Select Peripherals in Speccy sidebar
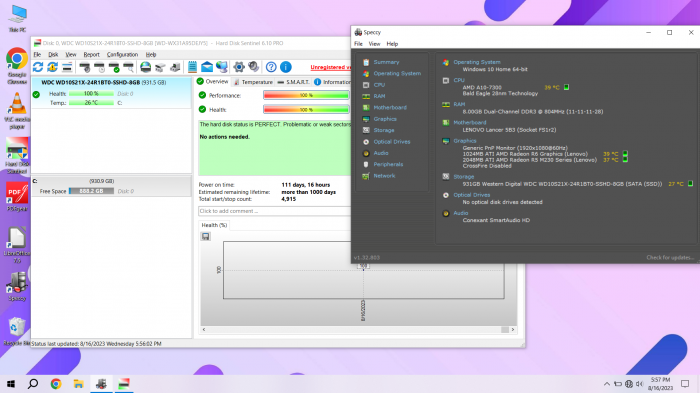Viewport: 700px width, 393px height. pos(388,164)
